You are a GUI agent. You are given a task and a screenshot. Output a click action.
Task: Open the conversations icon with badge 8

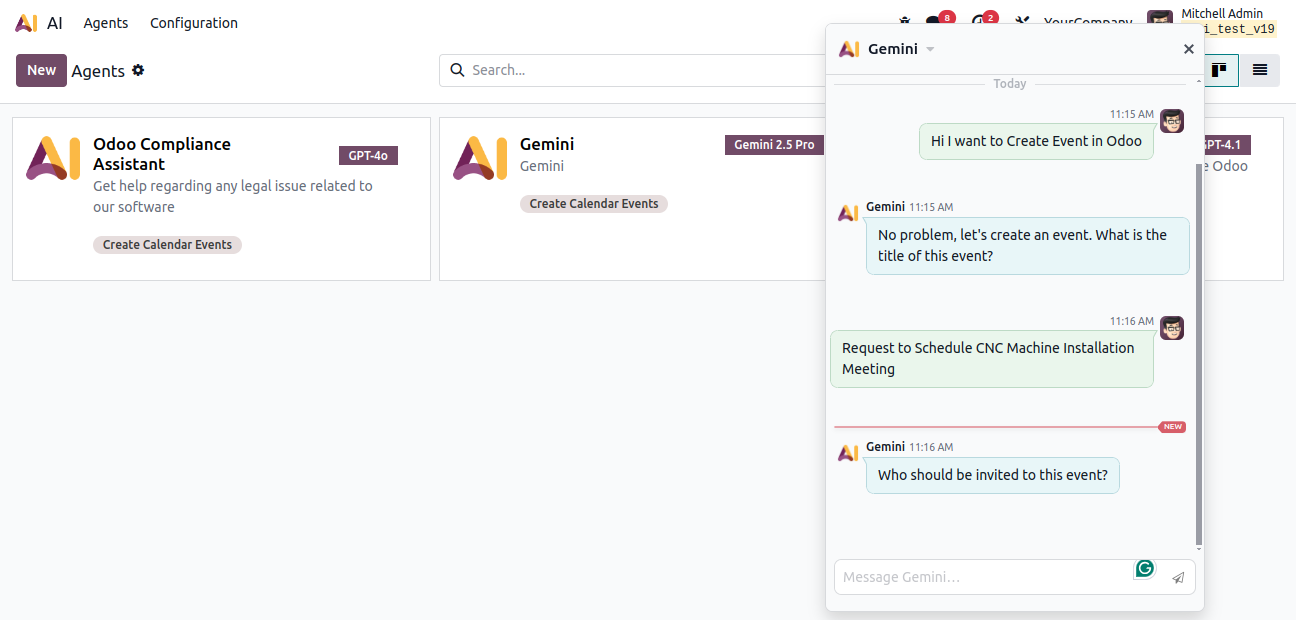[x=934, y=22]
